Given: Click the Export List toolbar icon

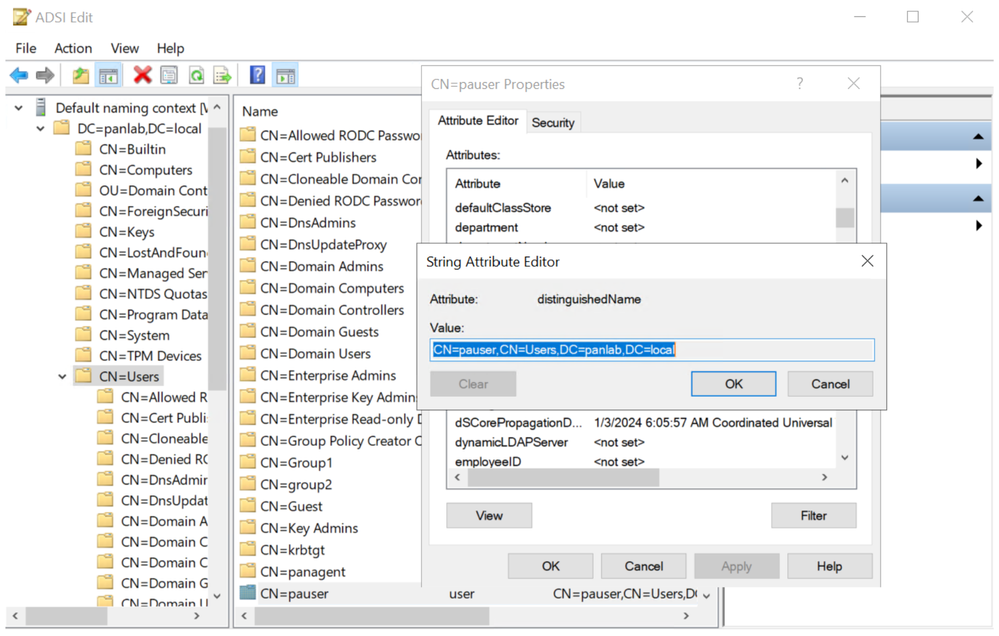Looking at the screenshot, I should point(222,75).
